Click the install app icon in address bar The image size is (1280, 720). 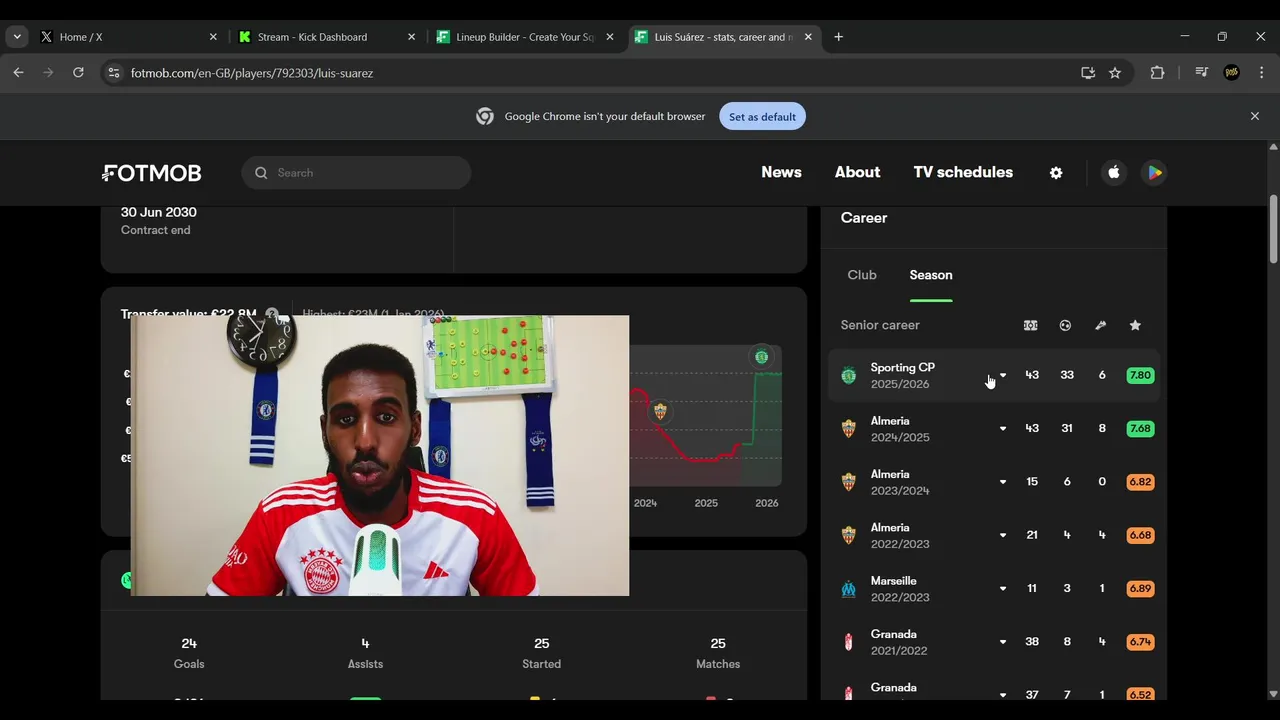click(x=1088, y=73)
